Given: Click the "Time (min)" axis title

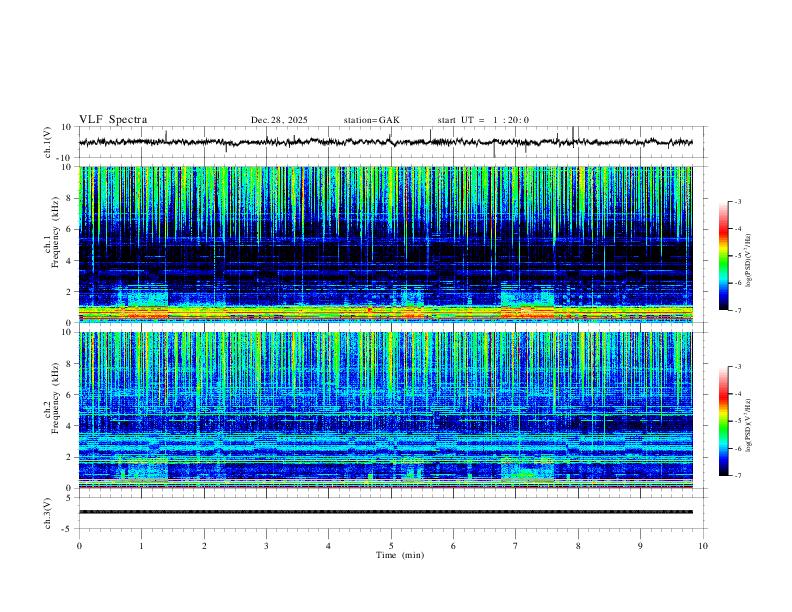Looking at the screenshot, I should pyautogui.click(x=400, y=555).
